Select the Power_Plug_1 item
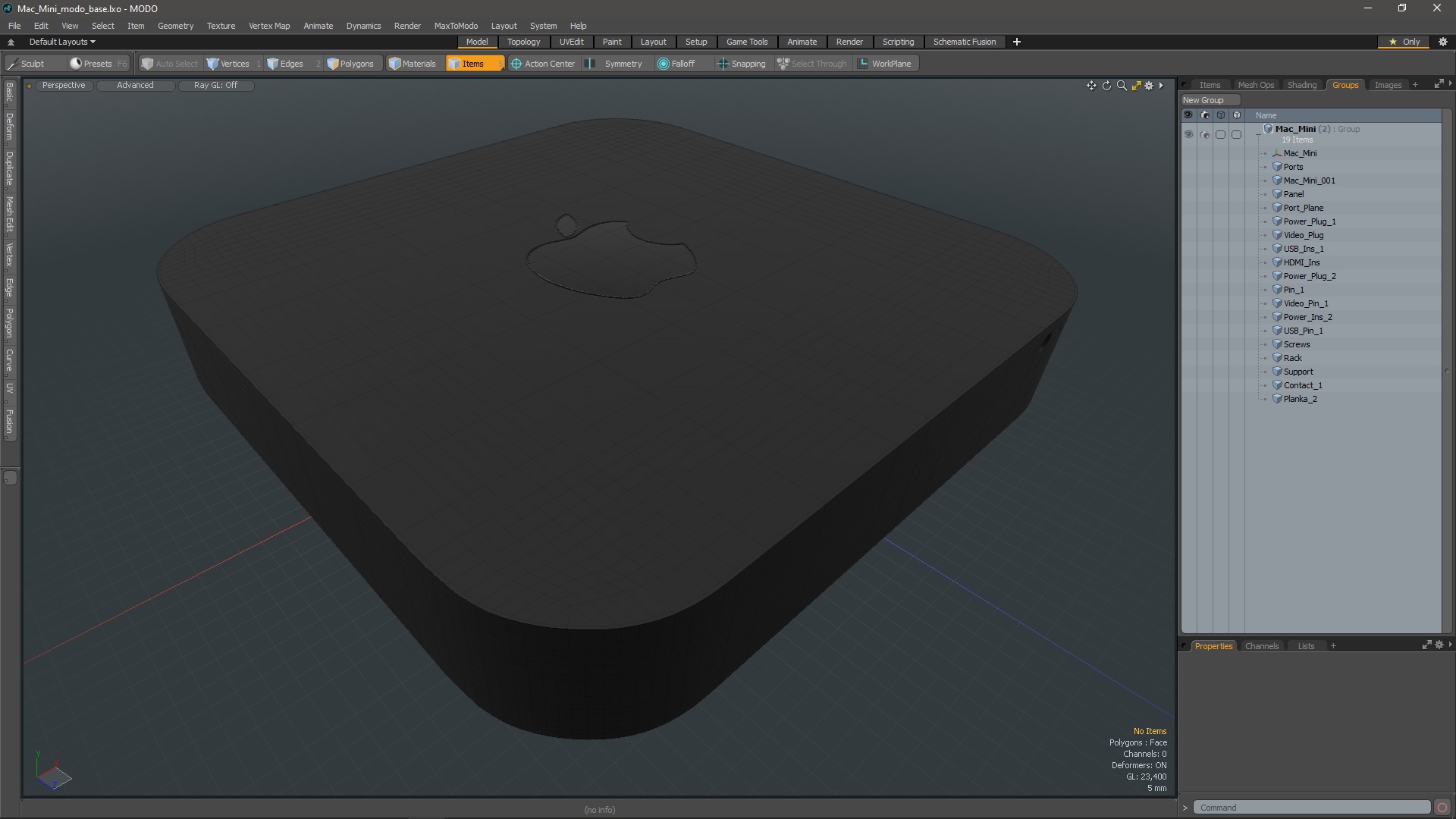The height and width of the screenshot is (819, 1456). [x=1310, y=221]
